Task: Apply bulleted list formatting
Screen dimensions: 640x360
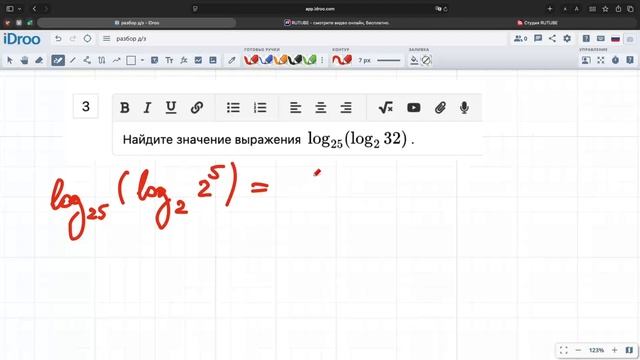Action: (x=233, y=108)
